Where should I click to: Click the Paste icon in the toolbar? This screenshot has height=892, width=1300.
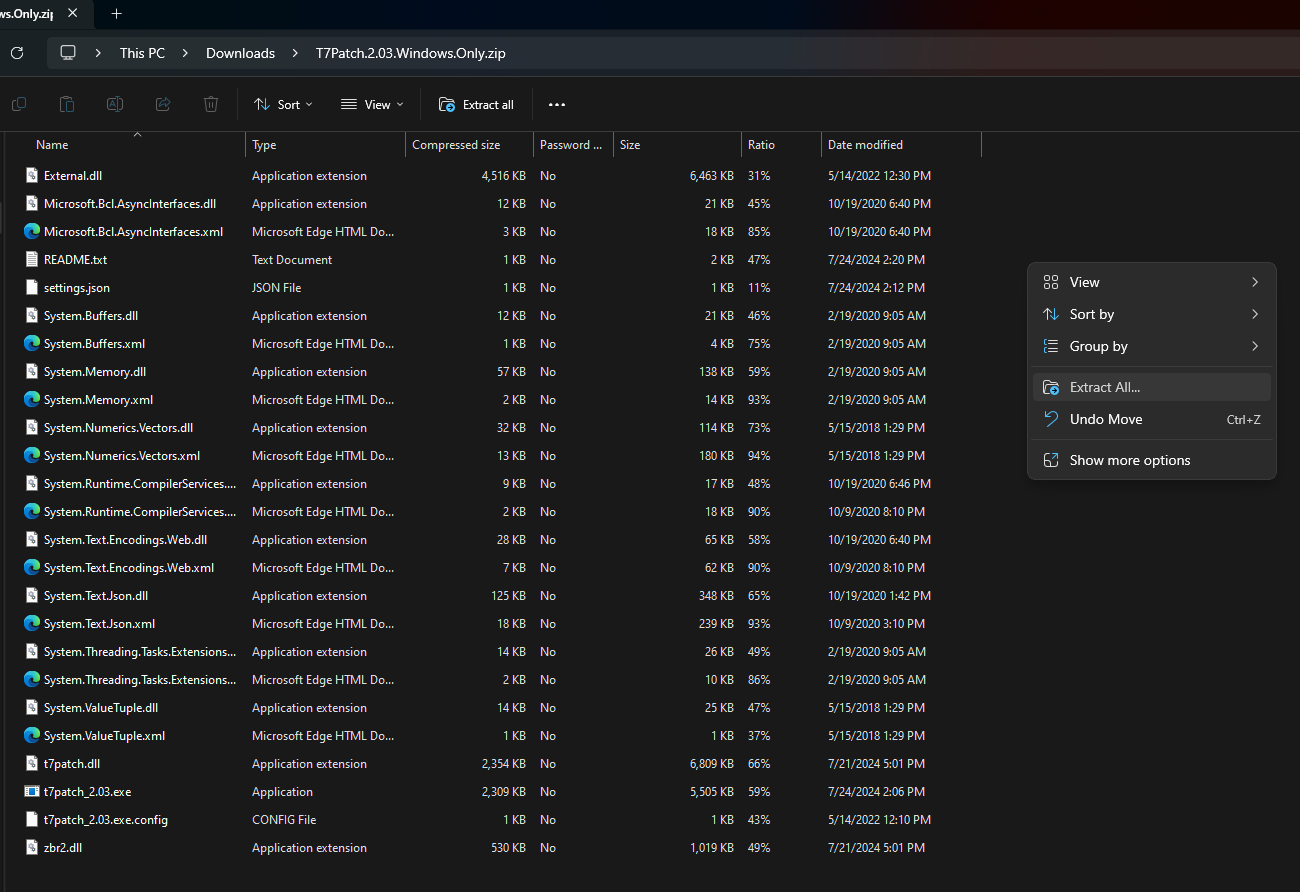tap(67, 104)
